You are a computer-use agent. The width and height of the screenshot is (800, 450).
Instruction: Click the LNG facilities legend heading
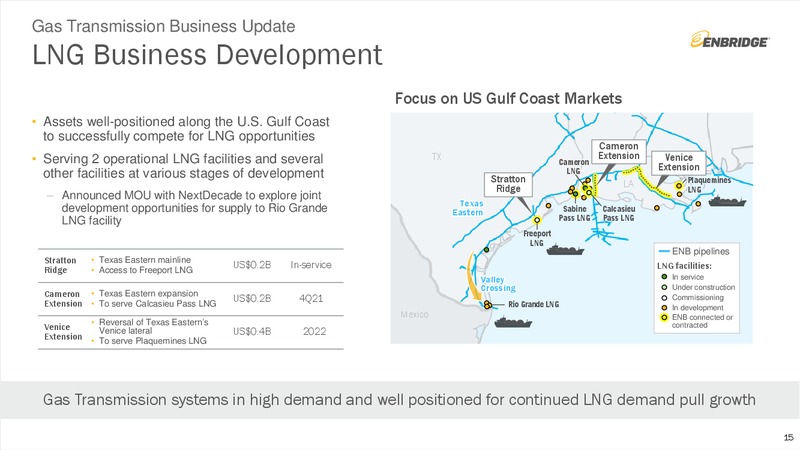[684, 265]
